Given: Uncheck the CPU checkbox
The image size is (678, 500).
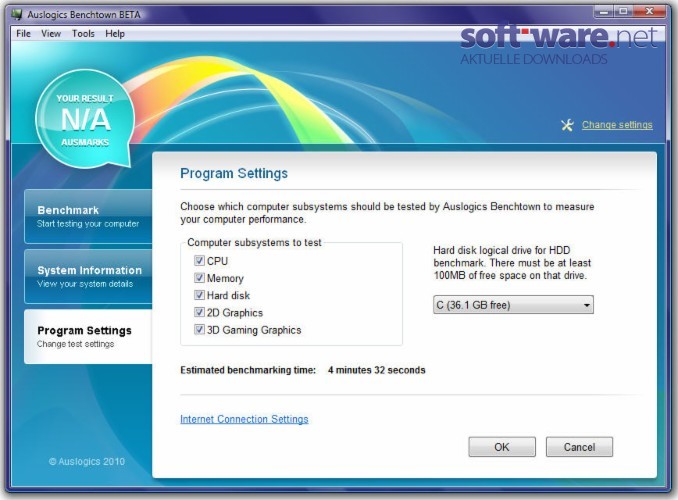Looking at the screenshot, I should [199, 261].
